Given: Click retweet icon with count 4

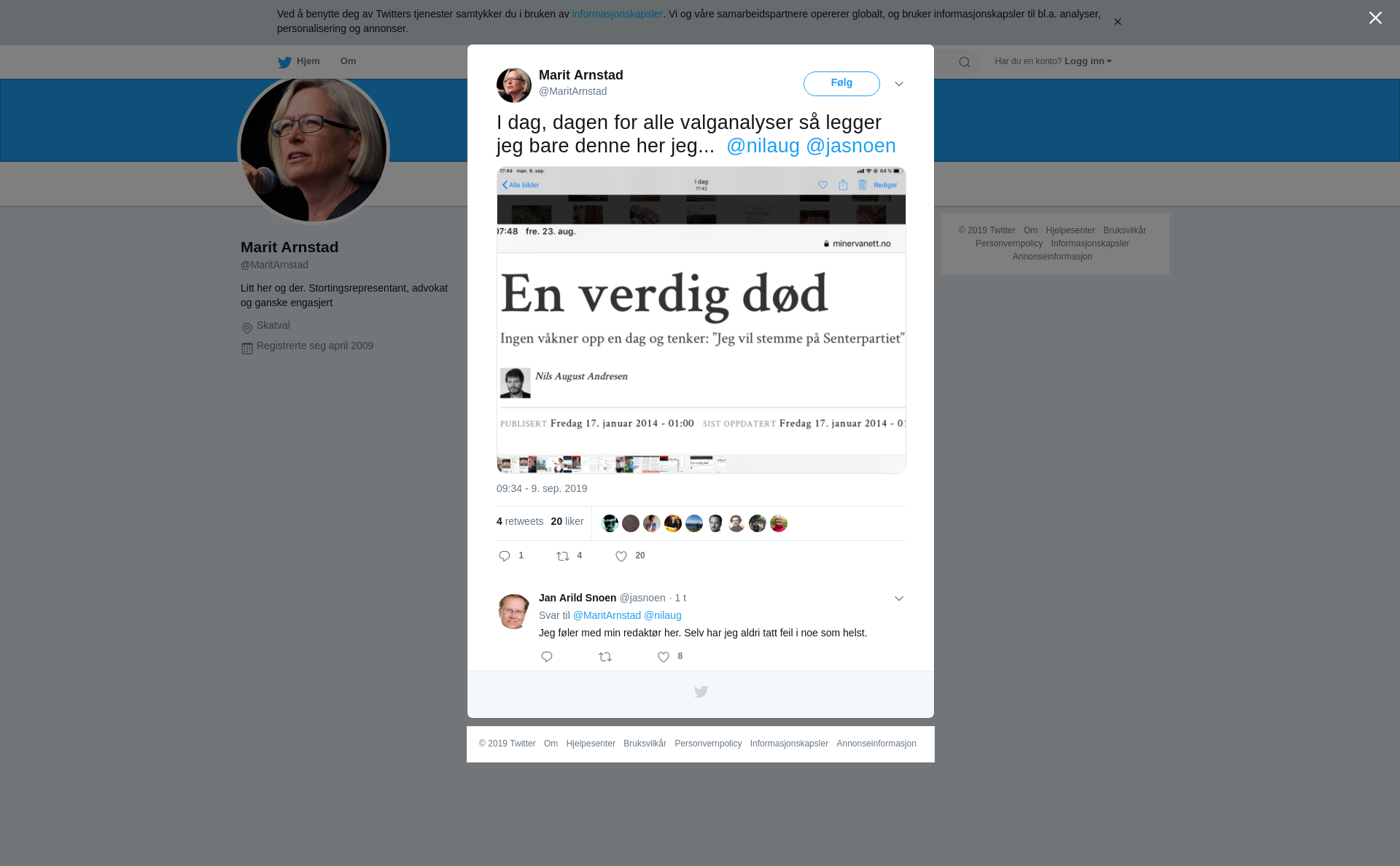Looking at the screenshot, I should 563,556.
